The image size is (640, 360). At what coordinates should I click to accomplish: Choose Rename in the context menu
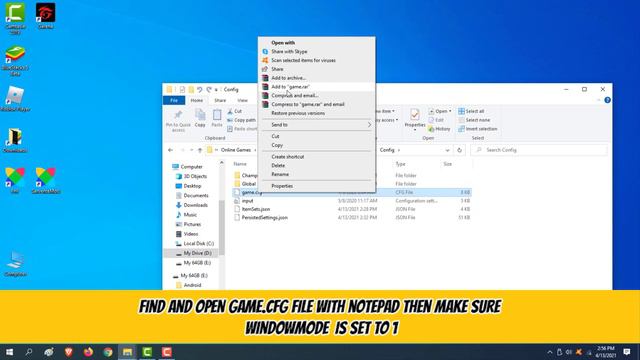coord(317,174)
